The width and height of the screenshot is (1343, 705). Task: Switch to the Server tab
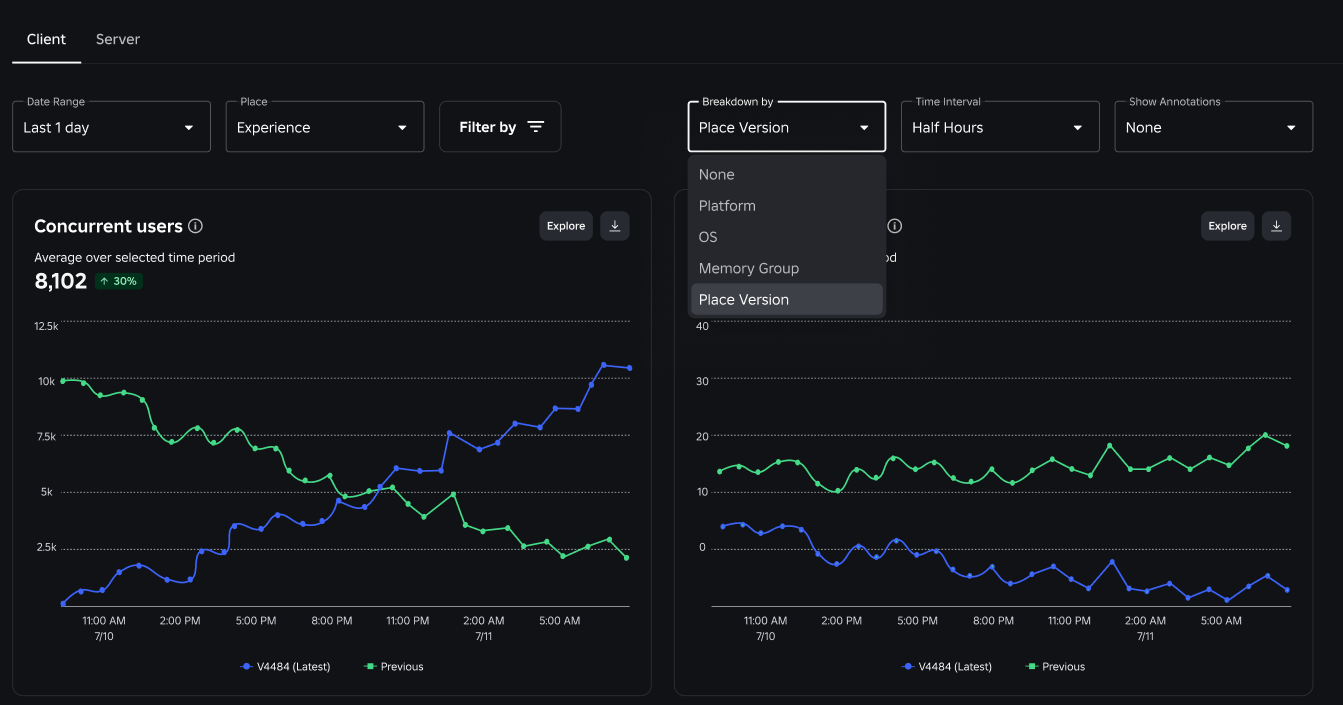click(x=118, y=39)
